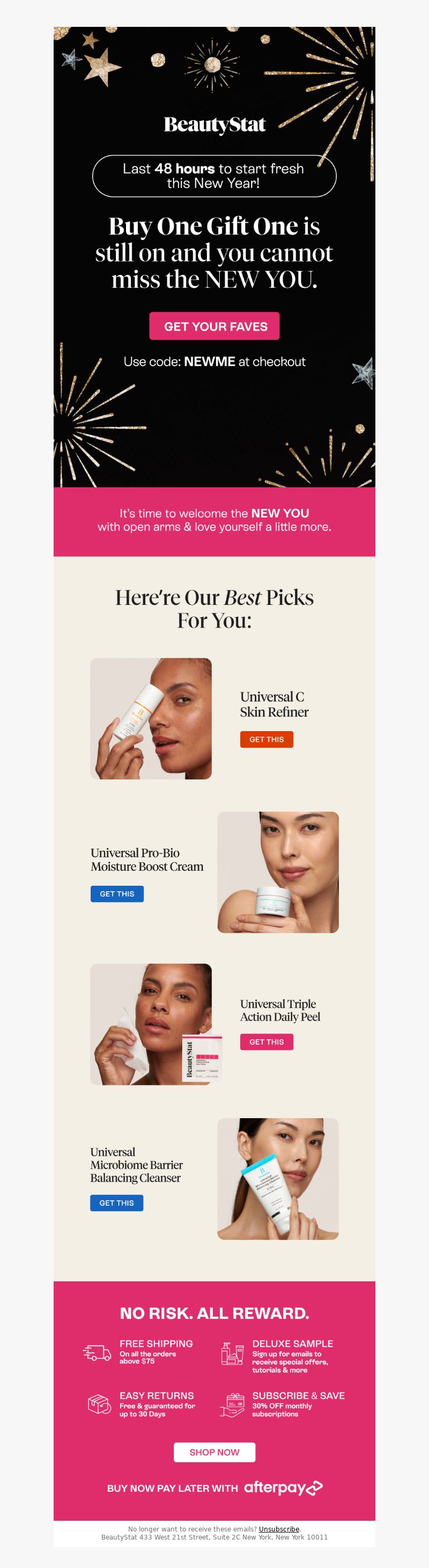This screenshot has height=1568, width=429.
Task: Open the Balancing Cleanser product photo
Action: pyautogui.click(x=278, y=1179)
